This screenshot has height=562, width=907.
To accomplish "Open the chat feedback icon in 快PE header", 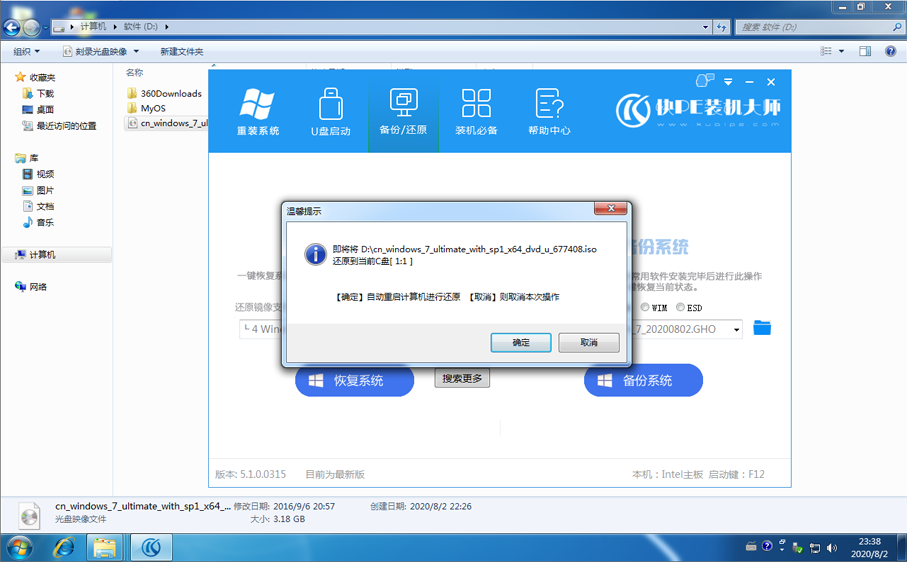I will pyautogui.click(x=705, y=80).
